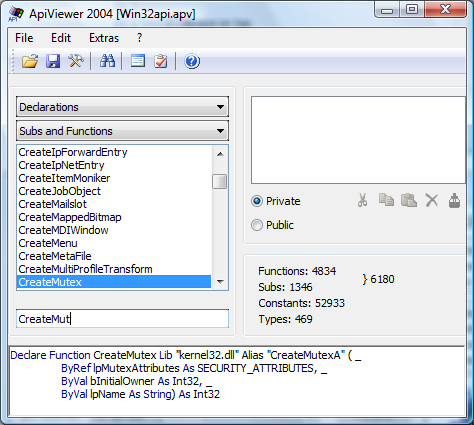
Task: Click the declaration code output pane
Action: [x=237, y=381]
